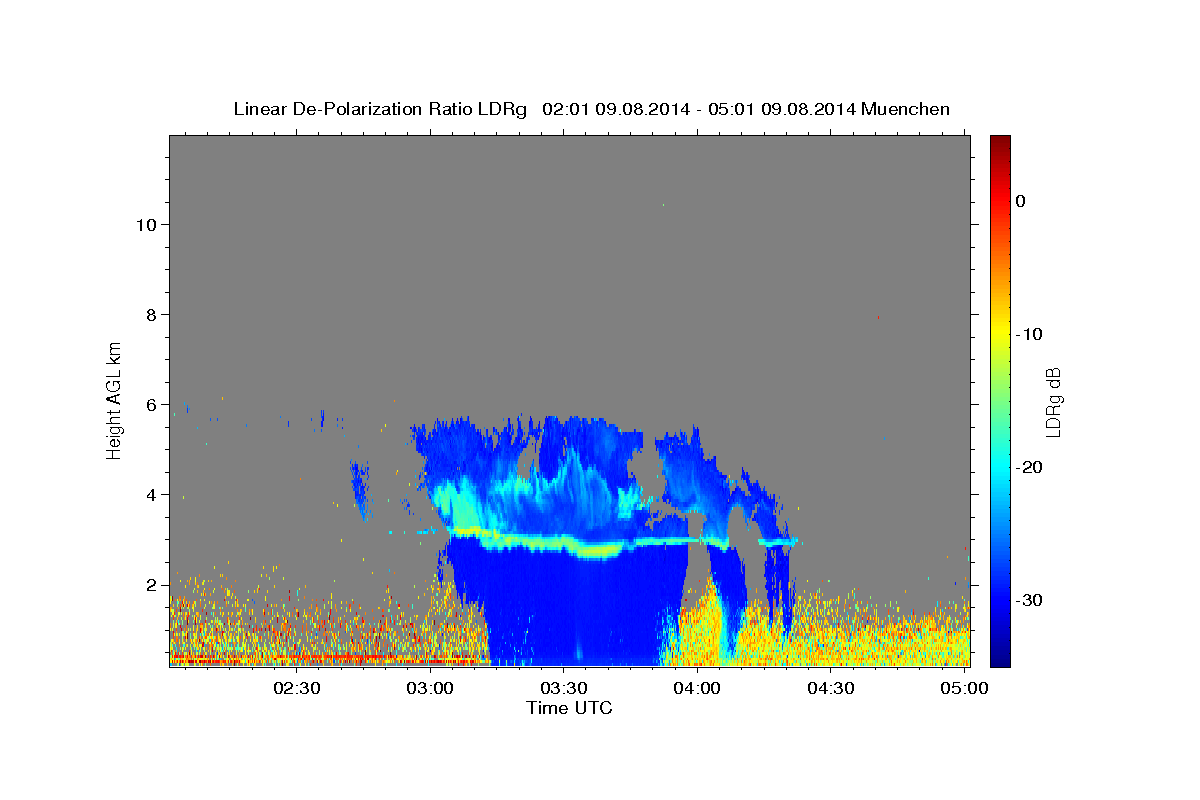Click the colorbar value 0
This screenshot has height=800, width=1200.
point(1020,201)
